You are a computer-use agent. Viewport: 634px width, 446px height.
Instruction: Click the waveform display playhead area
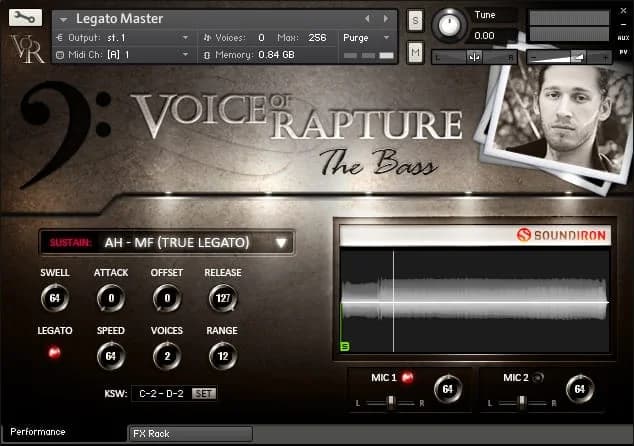click(475, 301)
